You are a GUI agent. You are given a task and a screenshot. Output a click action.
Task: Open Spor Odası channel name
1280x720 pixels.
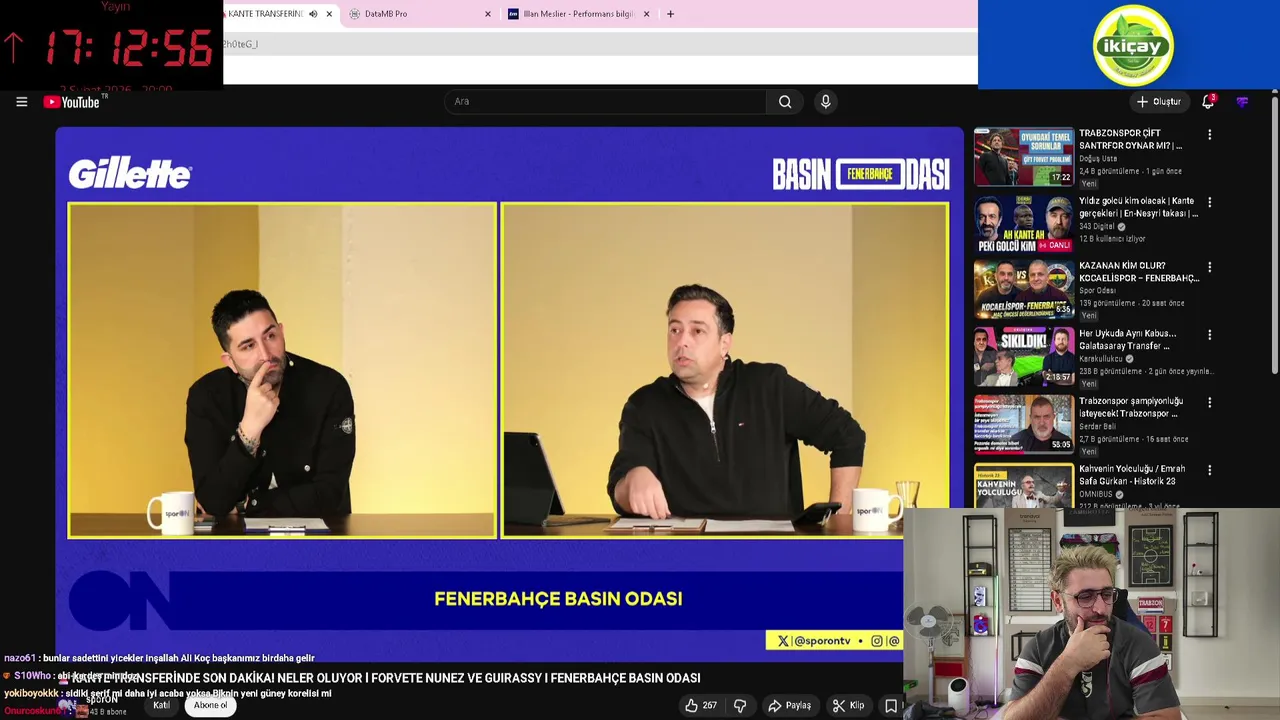pos(1097,291)
